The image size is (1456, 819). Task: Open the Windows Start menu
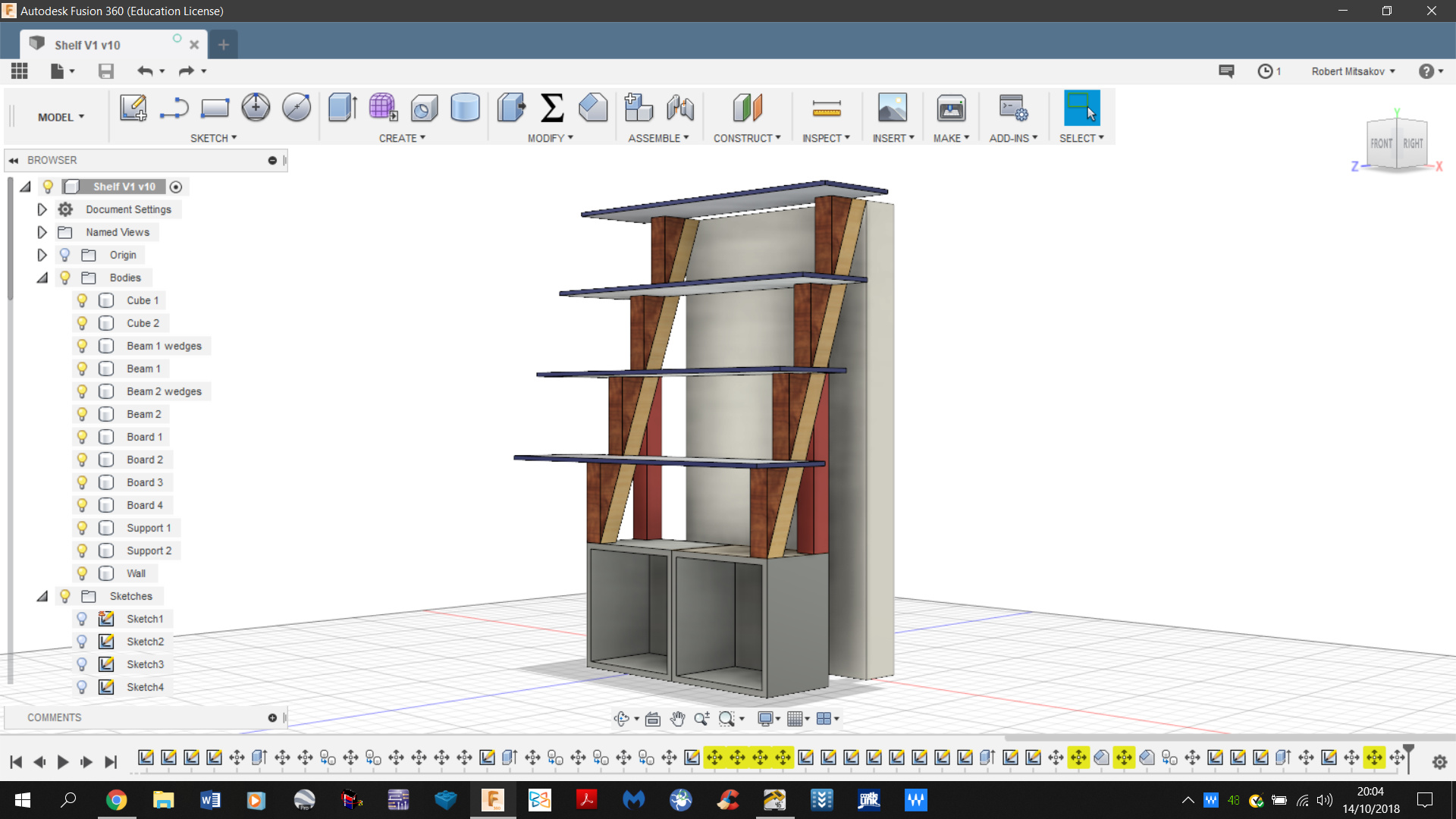click(x=23, y=800)
